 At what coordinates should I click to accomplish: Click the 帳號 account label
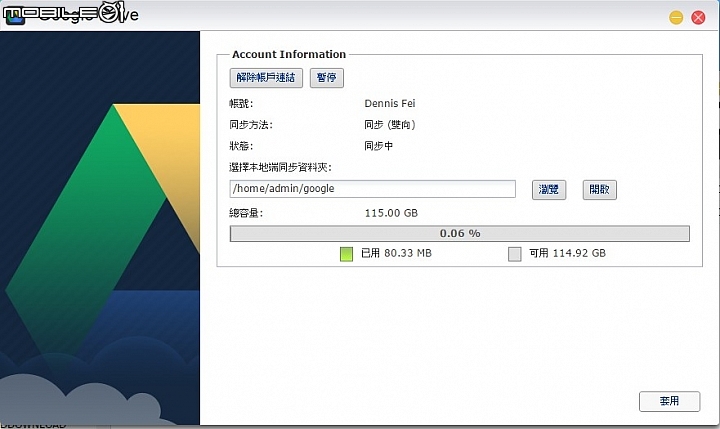pyautogui.click(x=241, y=103)
